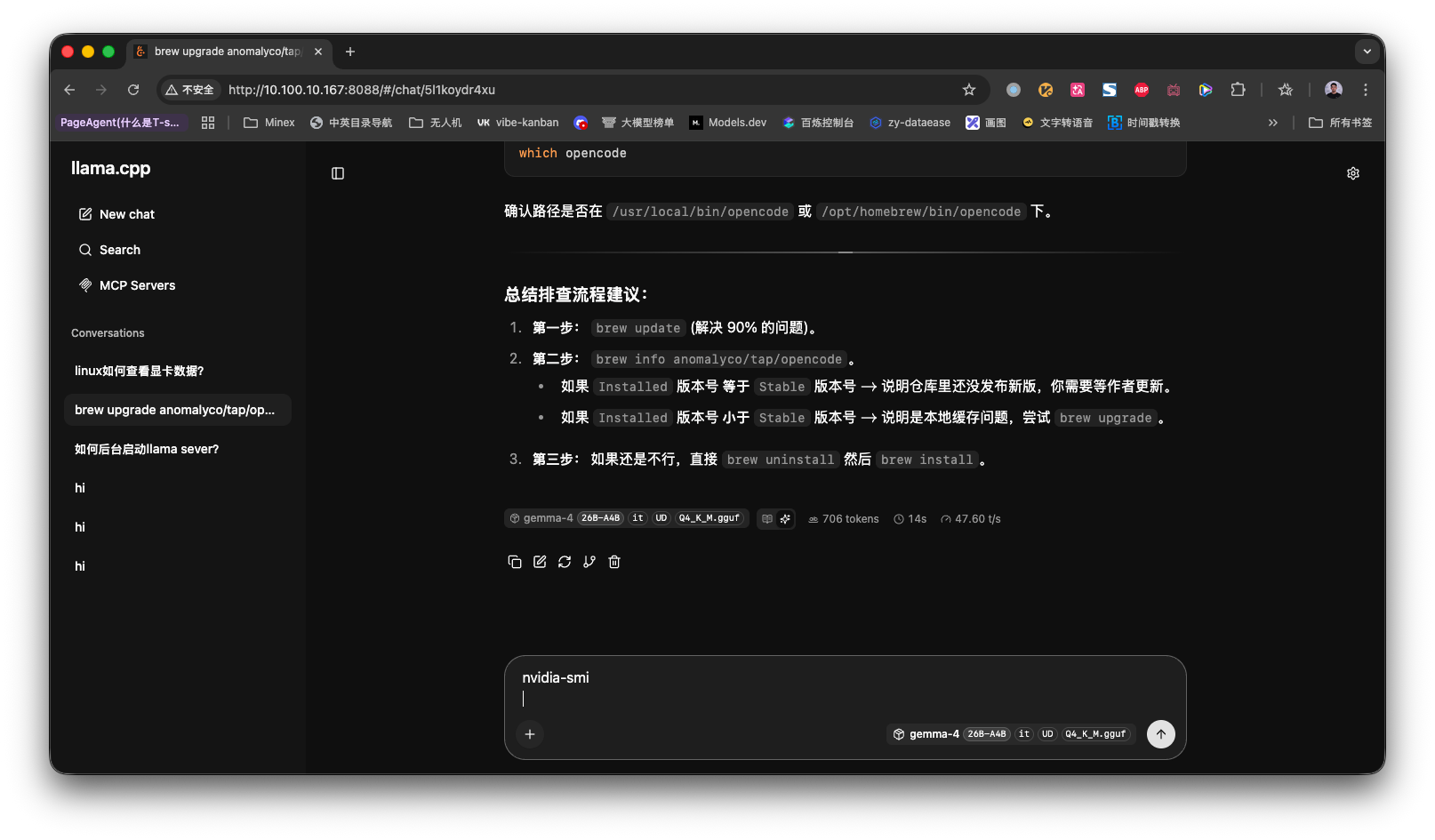Start a New chat
This screenshot has height=840, width=1435.
[126, 214]
